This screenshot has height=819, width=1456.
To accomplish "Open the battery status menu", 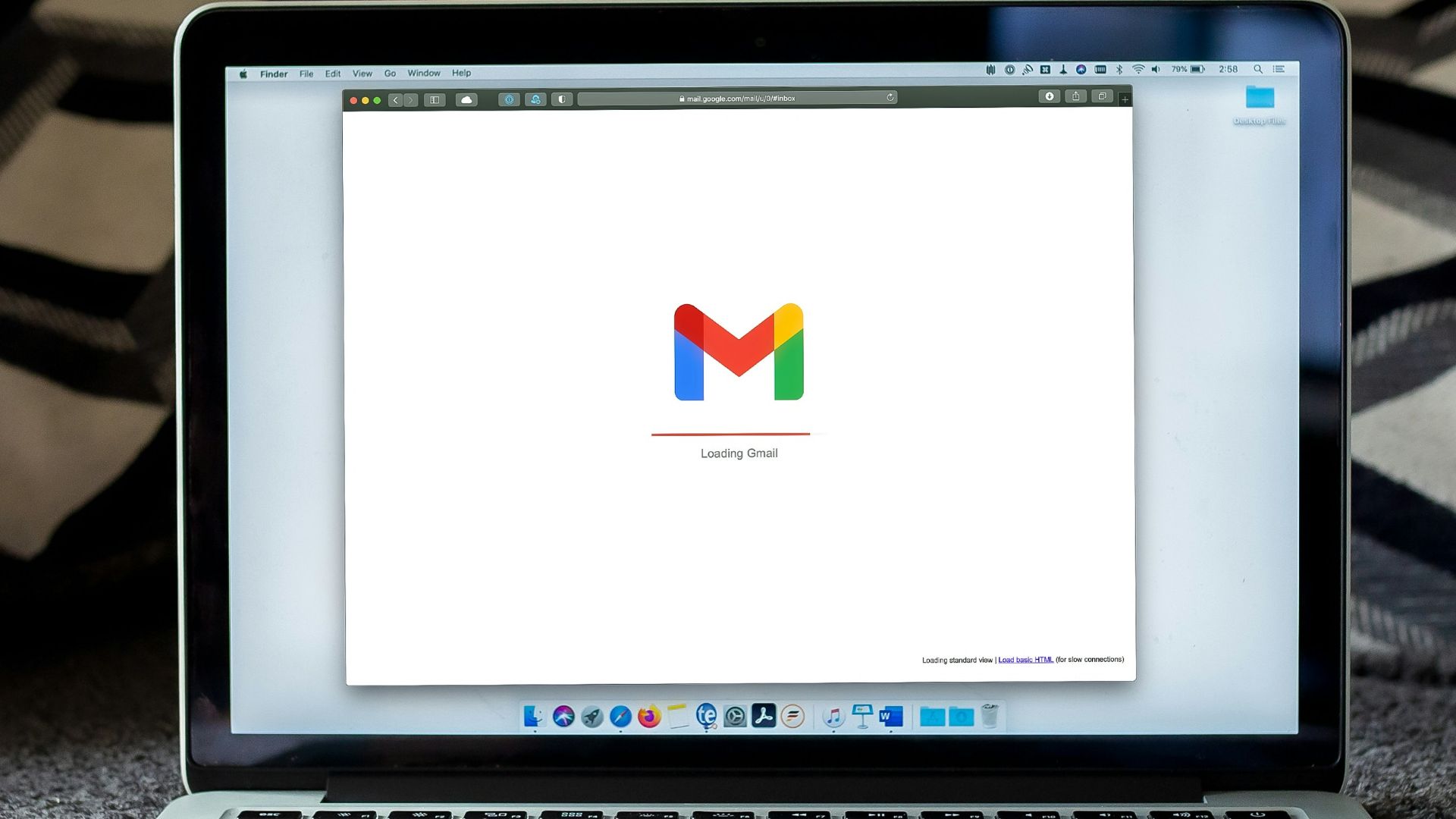I will click(1197, 69).
